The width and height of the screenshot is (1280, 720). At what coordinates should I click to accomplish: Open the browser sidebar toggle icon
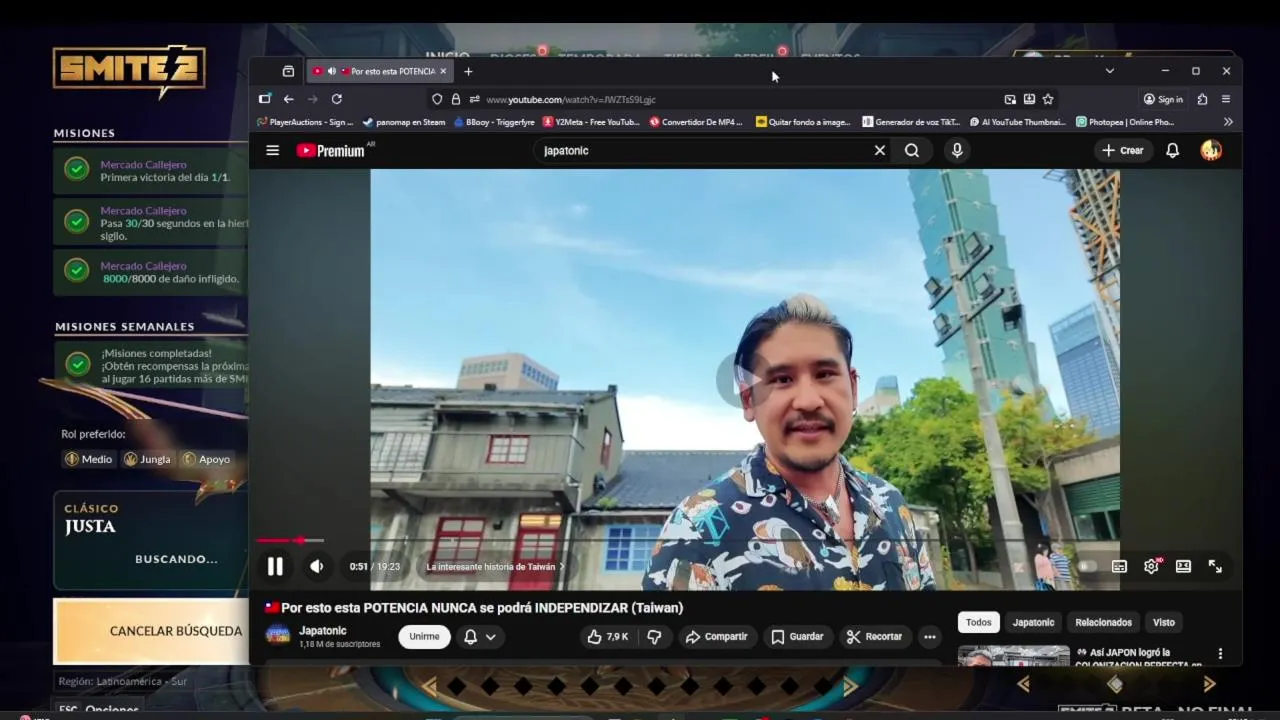point(264,99)
